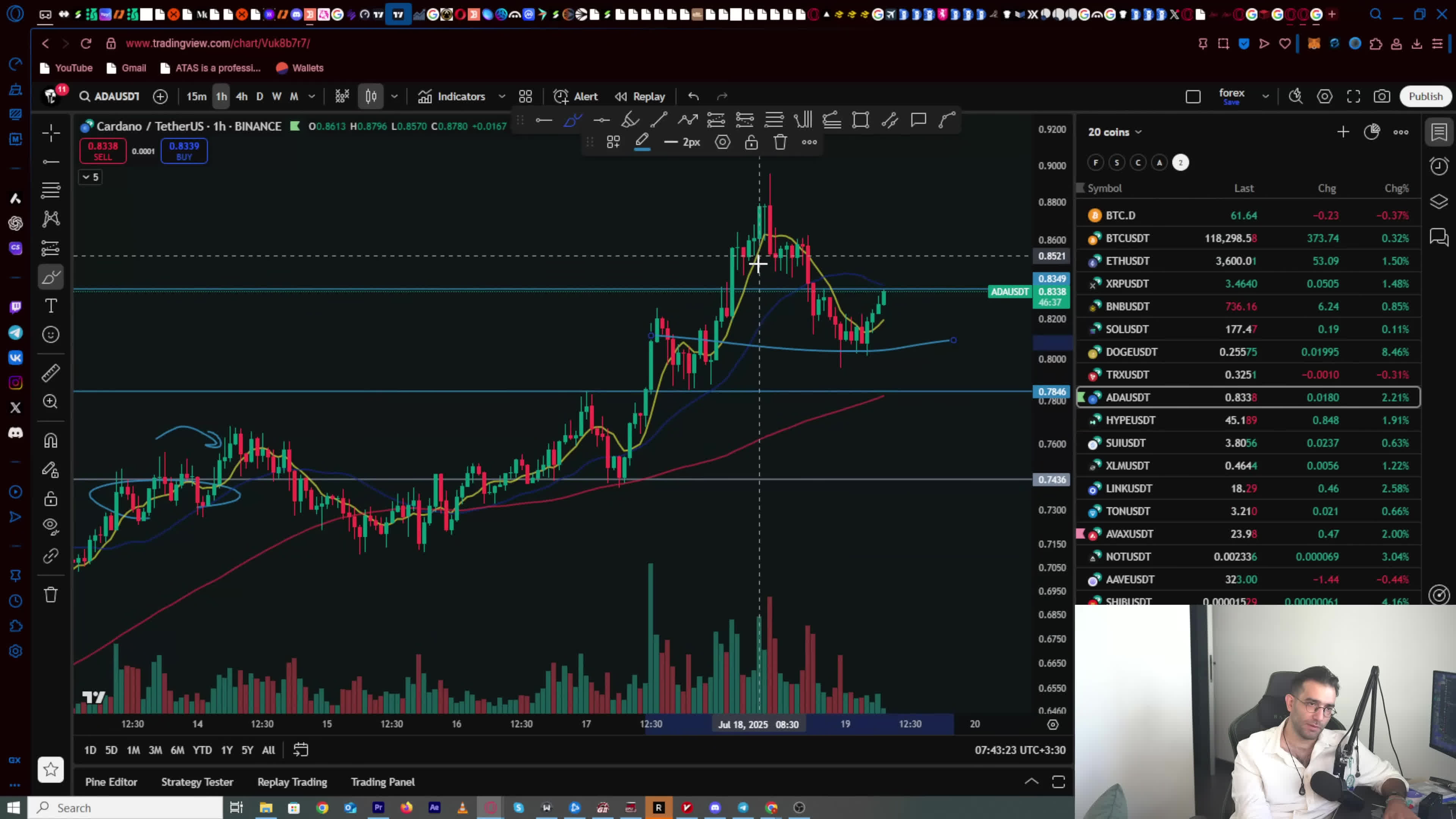This screenshot has height=819, width=1456.
Task: Toggle stay in drawing mode
Action: (x=51, y=470)
